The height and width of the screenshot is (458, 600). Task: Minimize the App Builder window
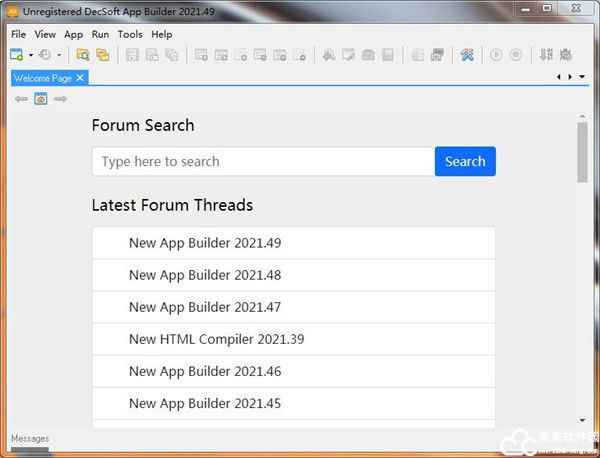[526, 9]
